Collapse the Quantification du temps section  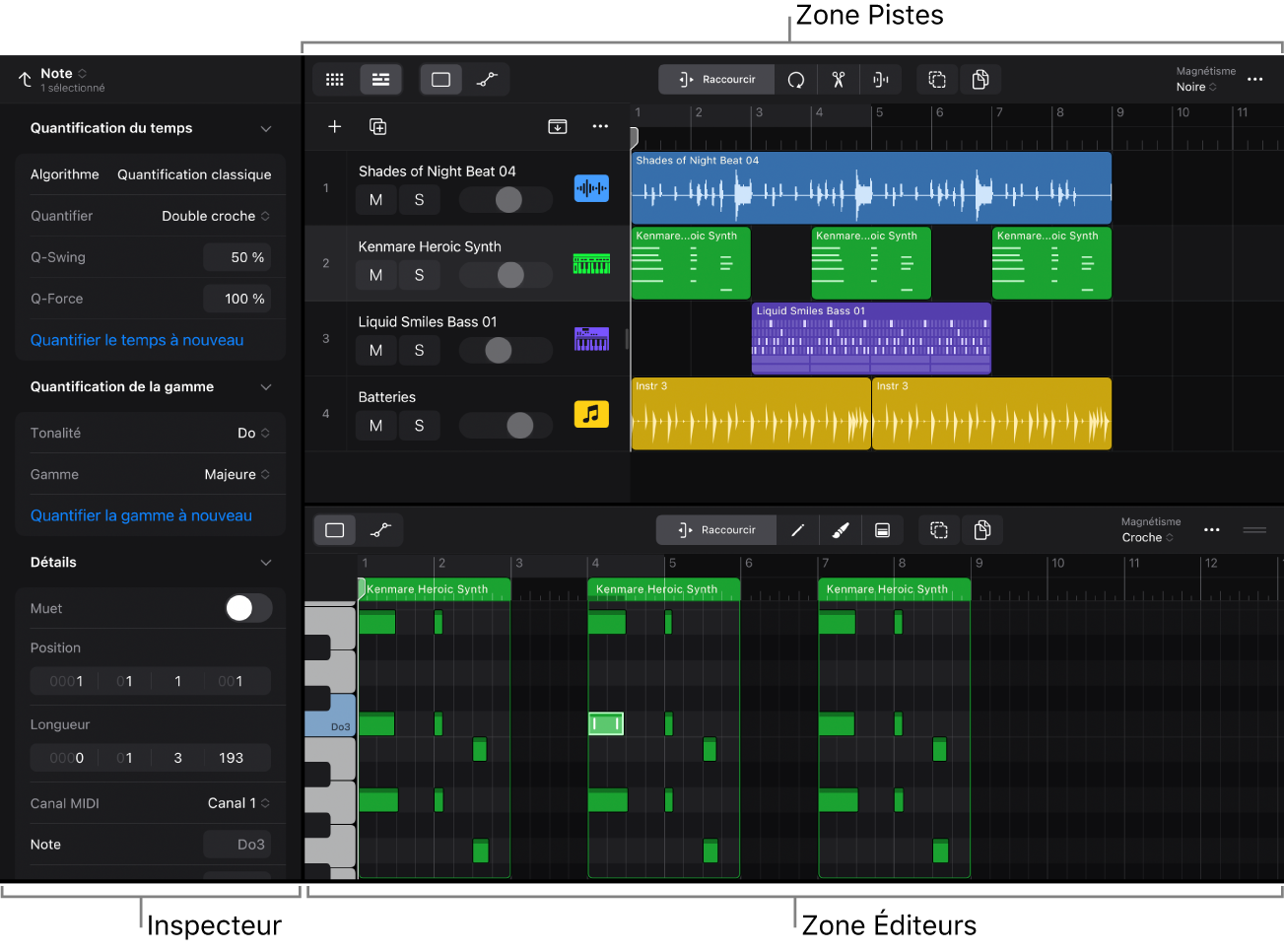[265, 129]
